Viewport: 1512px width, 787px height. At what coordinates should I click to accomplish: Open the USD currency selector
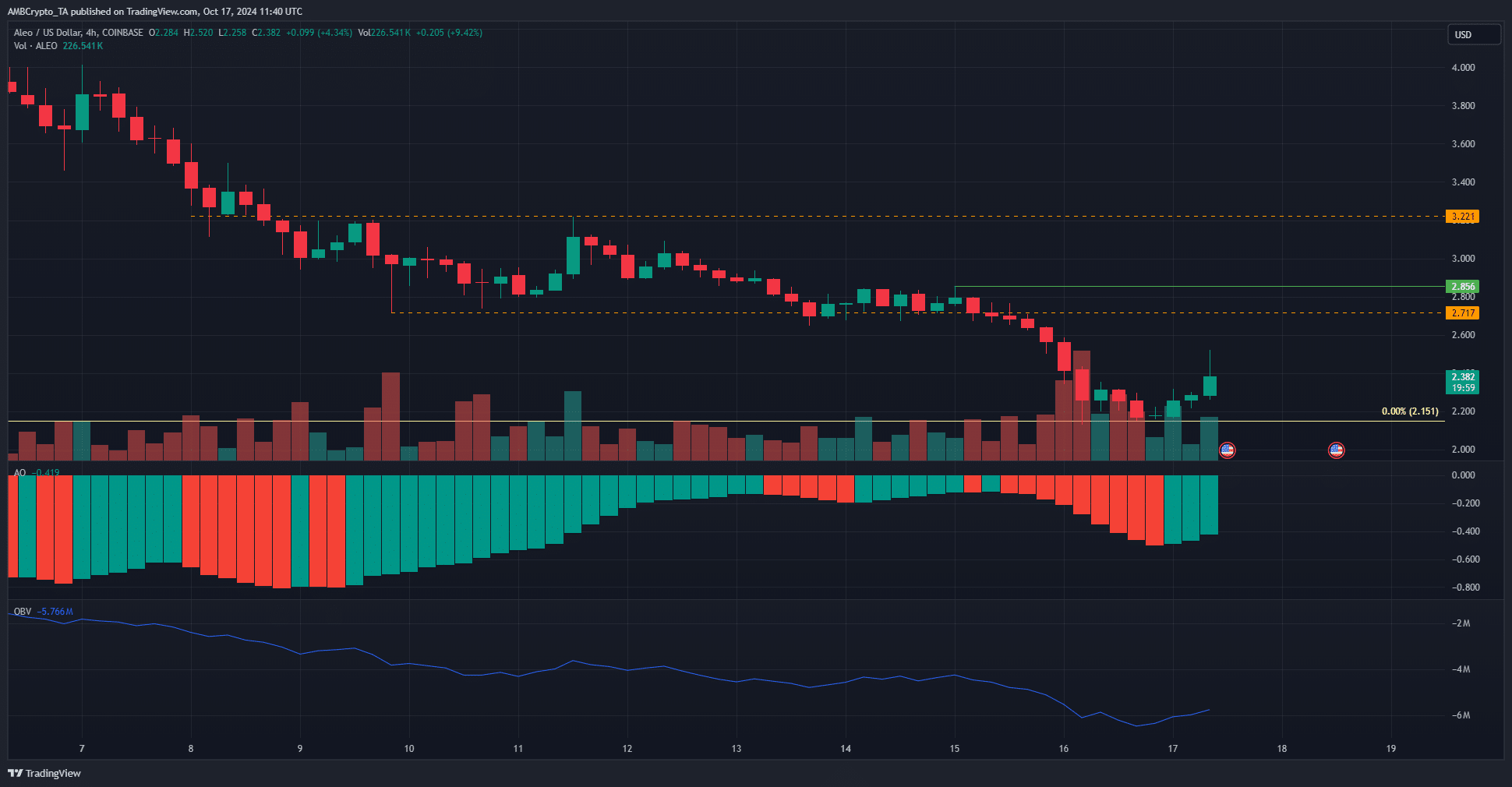(1474, 34)
